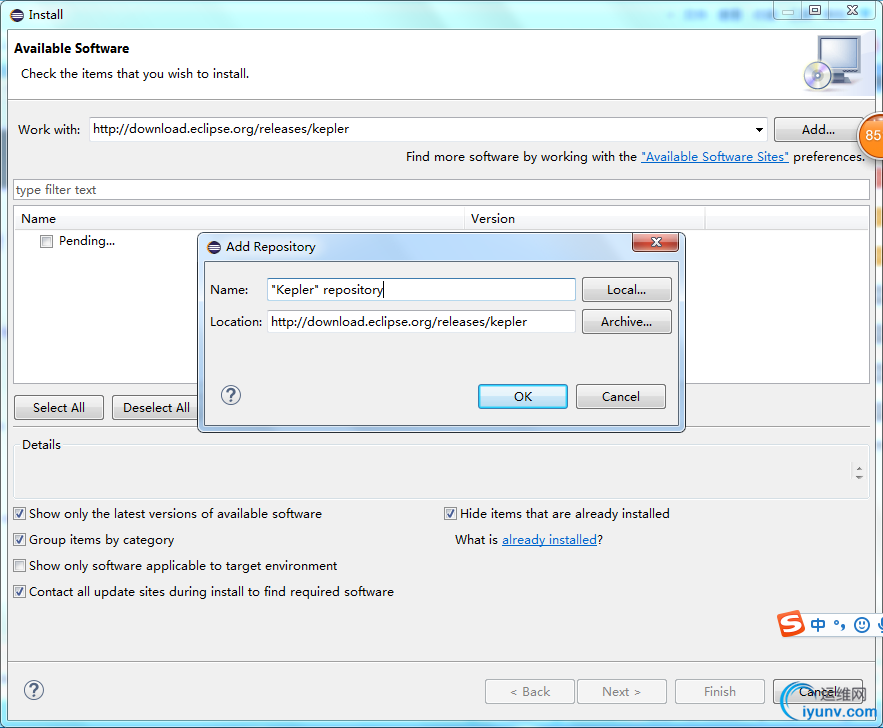Open the already installed link

549,539
